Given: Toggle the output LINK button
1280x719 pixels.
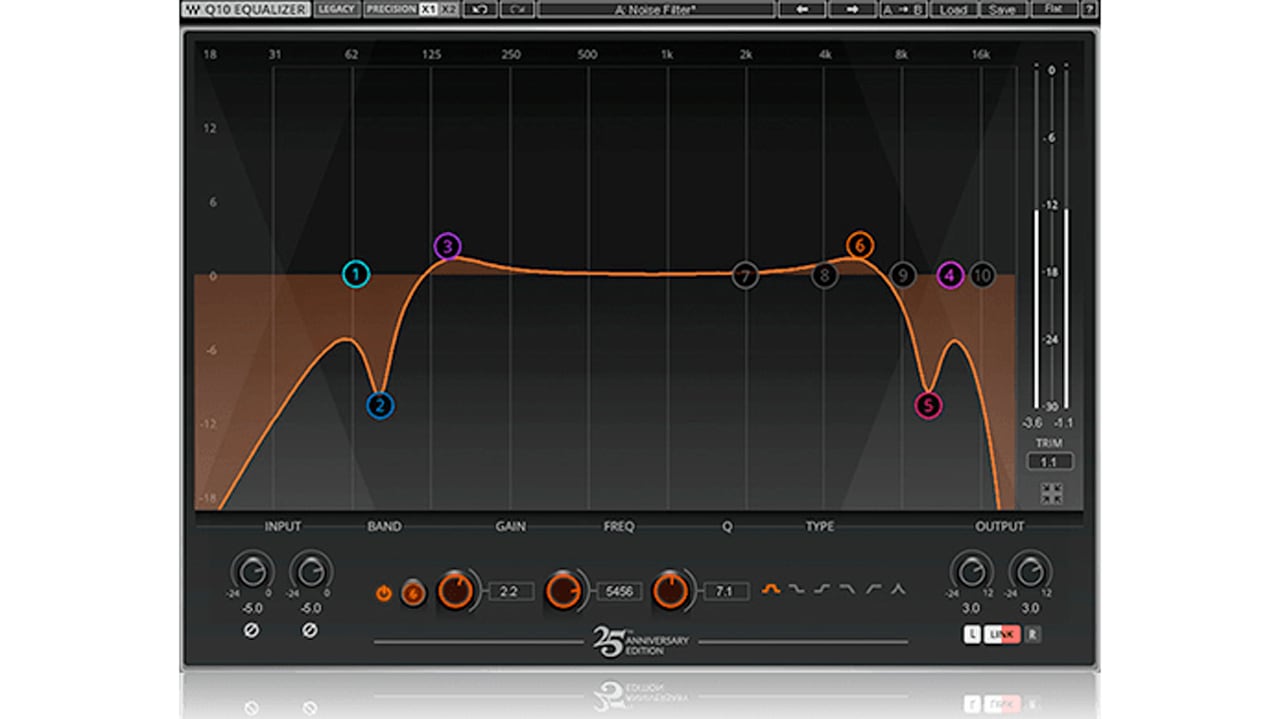Looking at the screenshot, I should pos(1001,634).
